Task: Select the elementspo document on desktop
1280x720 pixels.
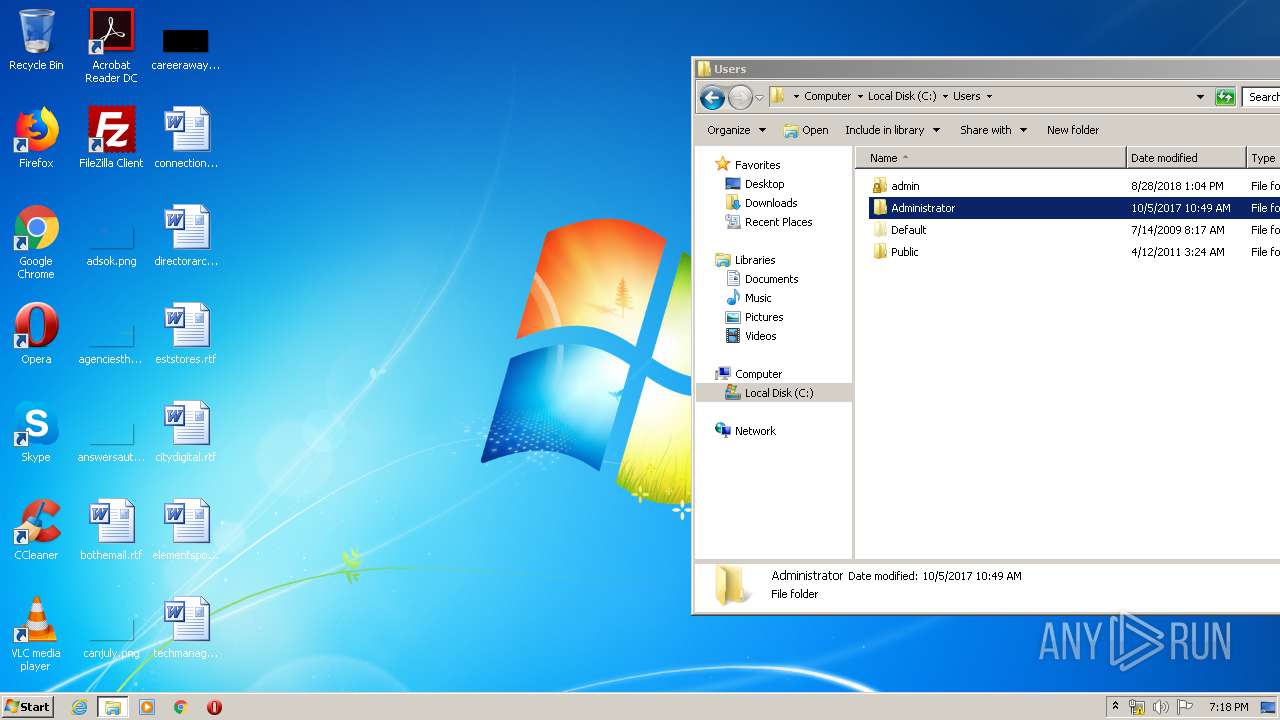Action: (186, 530)
